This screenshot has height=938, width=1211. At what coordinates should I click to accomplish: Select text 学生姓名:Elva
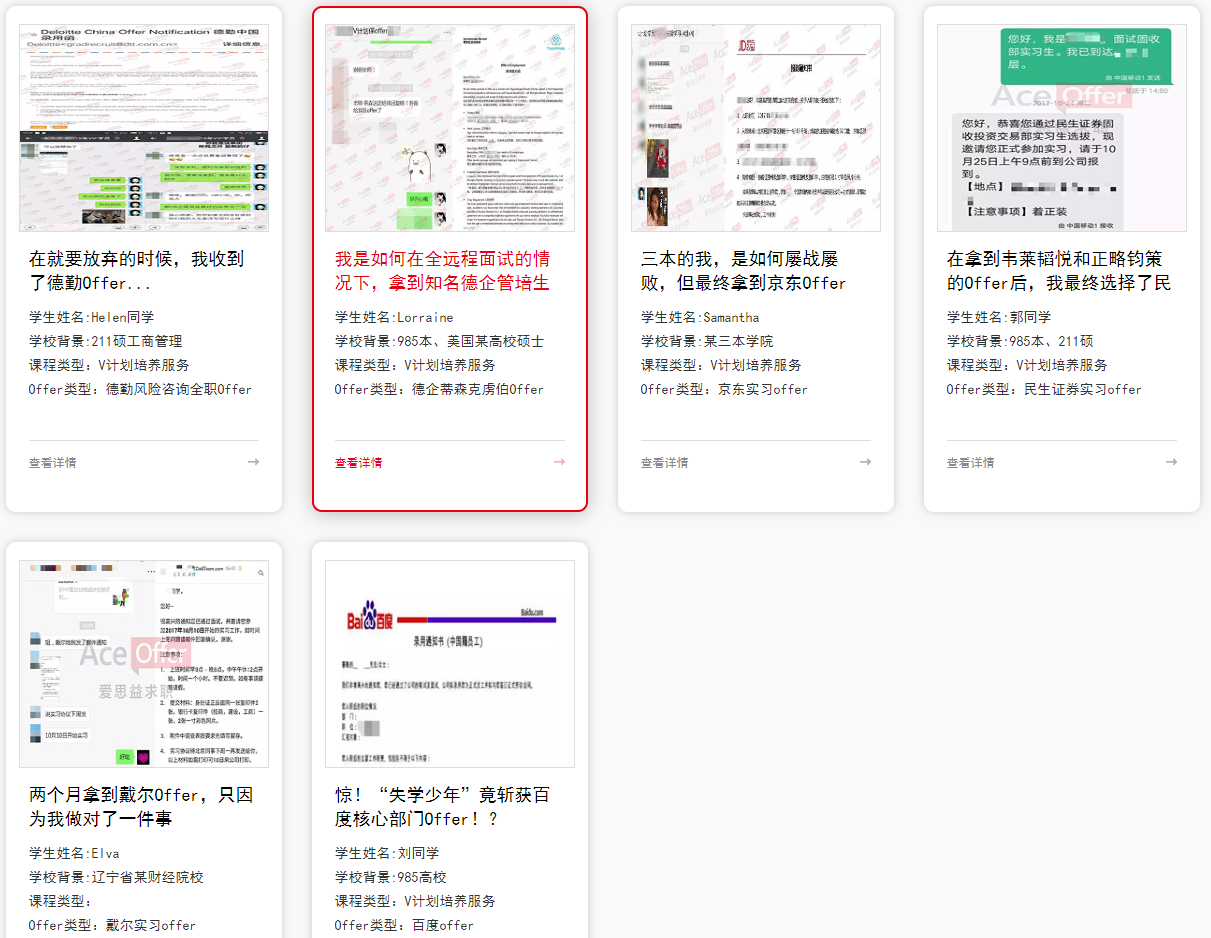click(x=74, y=853)
